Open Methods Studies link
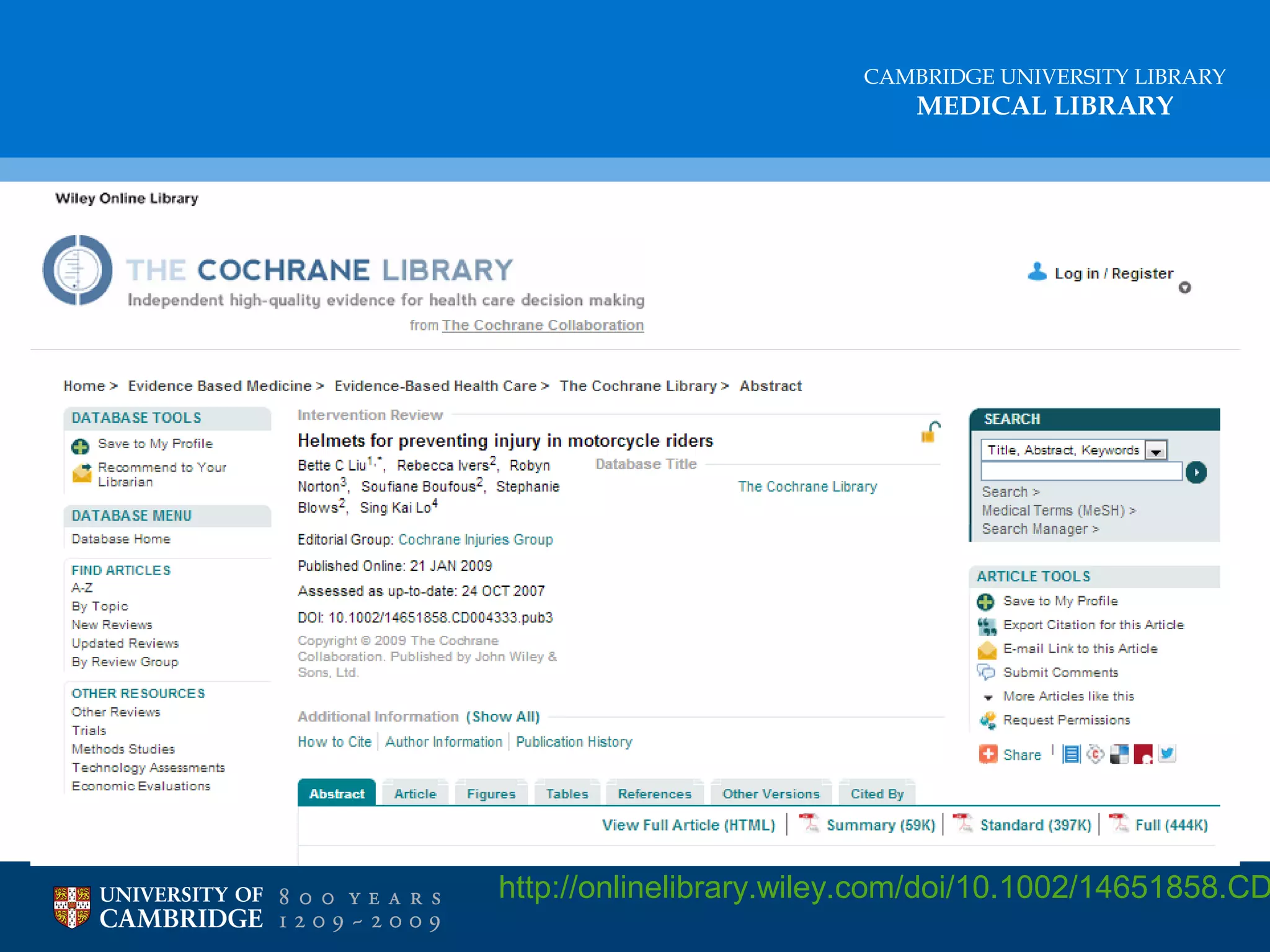Image resolution: width=1270 pixels, height=952 pixels. pyautogui.click(x=123, y=749)
